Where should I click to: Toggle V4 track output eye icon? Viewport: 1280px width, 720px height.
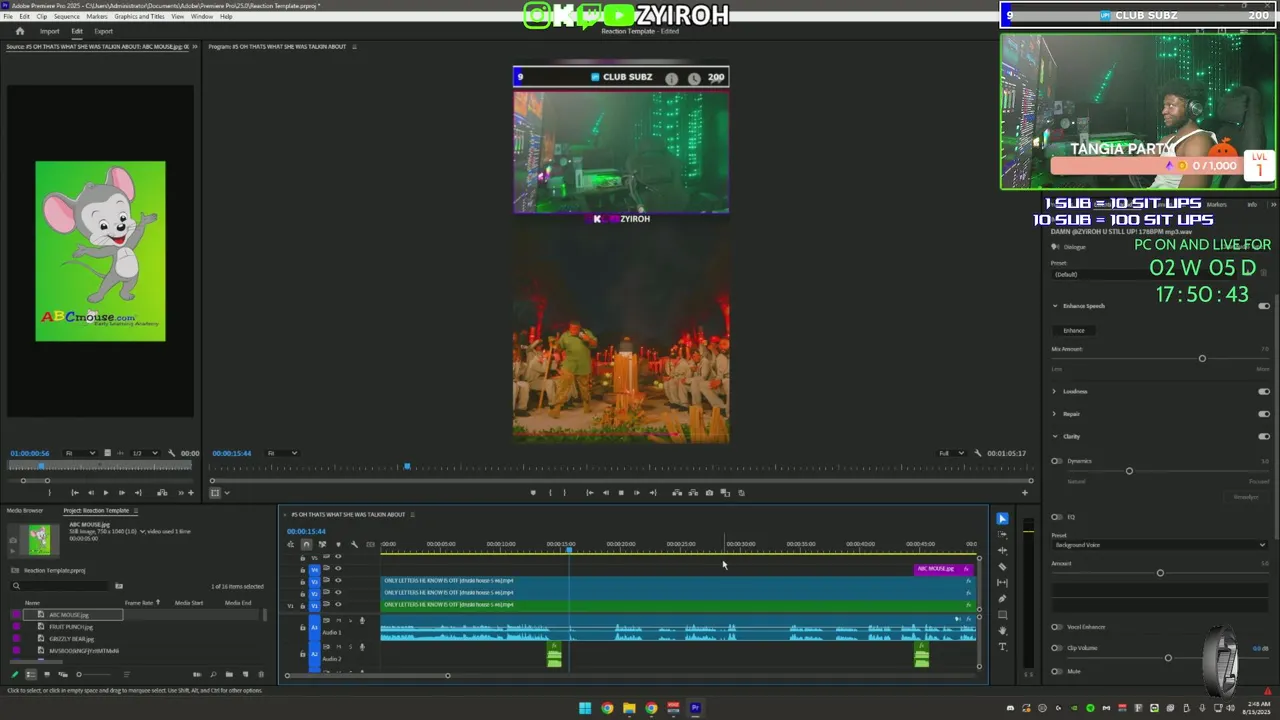coord(338,568)
